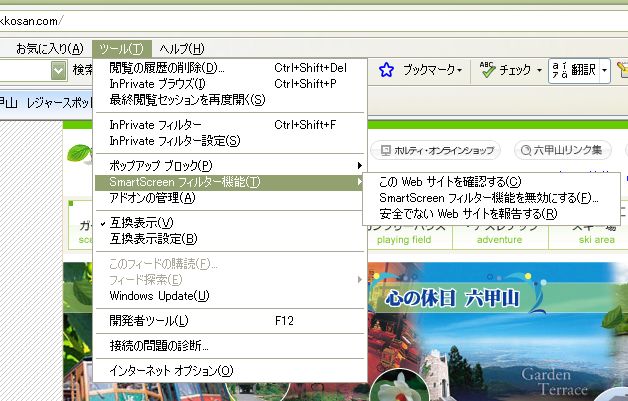The width and height of the screenshot is (628, 401).
Task: Open the お気に入り menu
Action: pos(49,48)
